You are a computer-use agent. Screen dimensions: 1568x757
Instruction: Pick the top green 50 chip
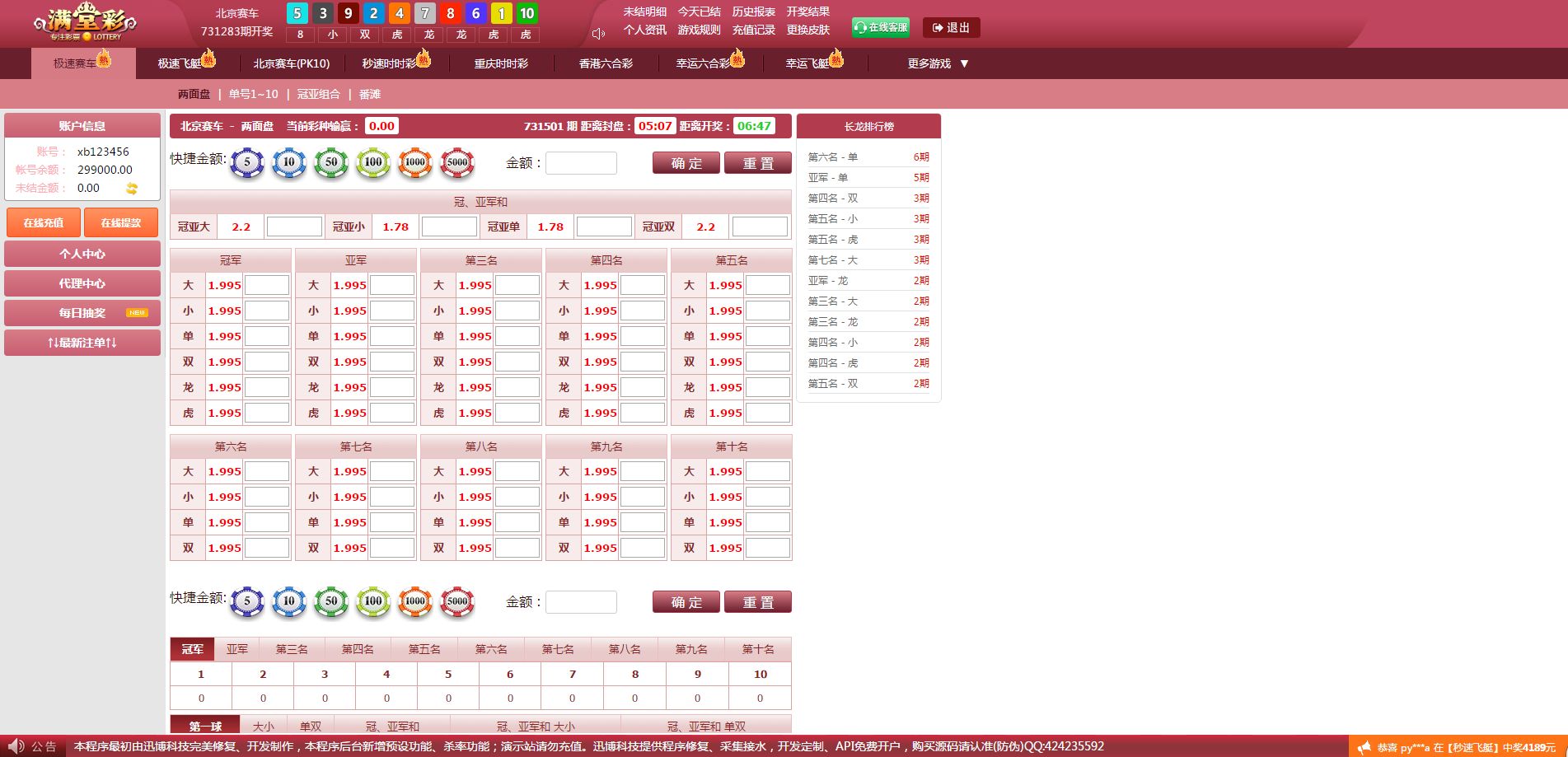coord(331,162)
